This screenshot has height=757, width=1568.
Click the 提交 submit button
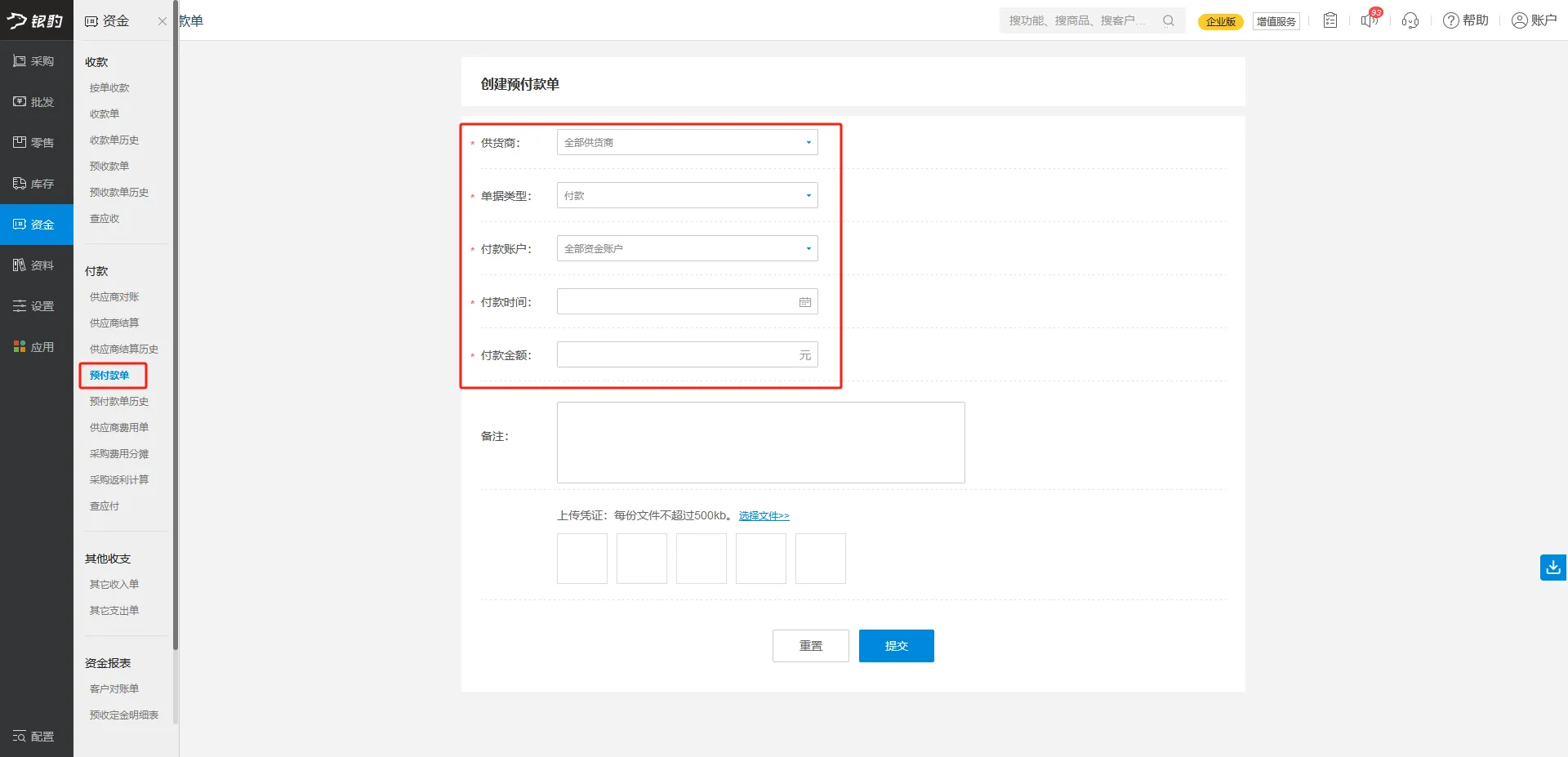click(896, 646)
